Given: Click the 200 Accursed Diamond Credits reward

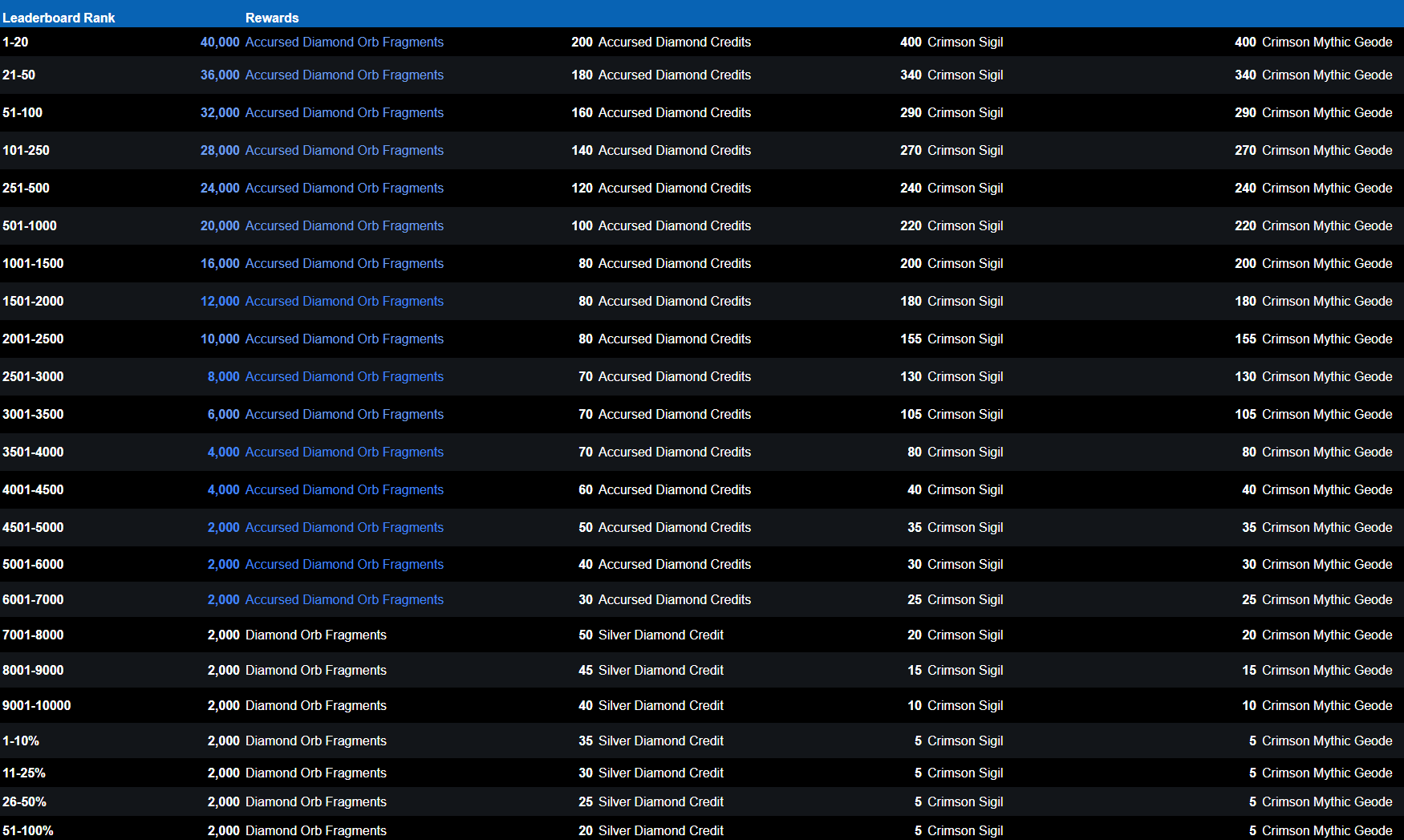Looking at the screenshot, I should coord(661,43).
